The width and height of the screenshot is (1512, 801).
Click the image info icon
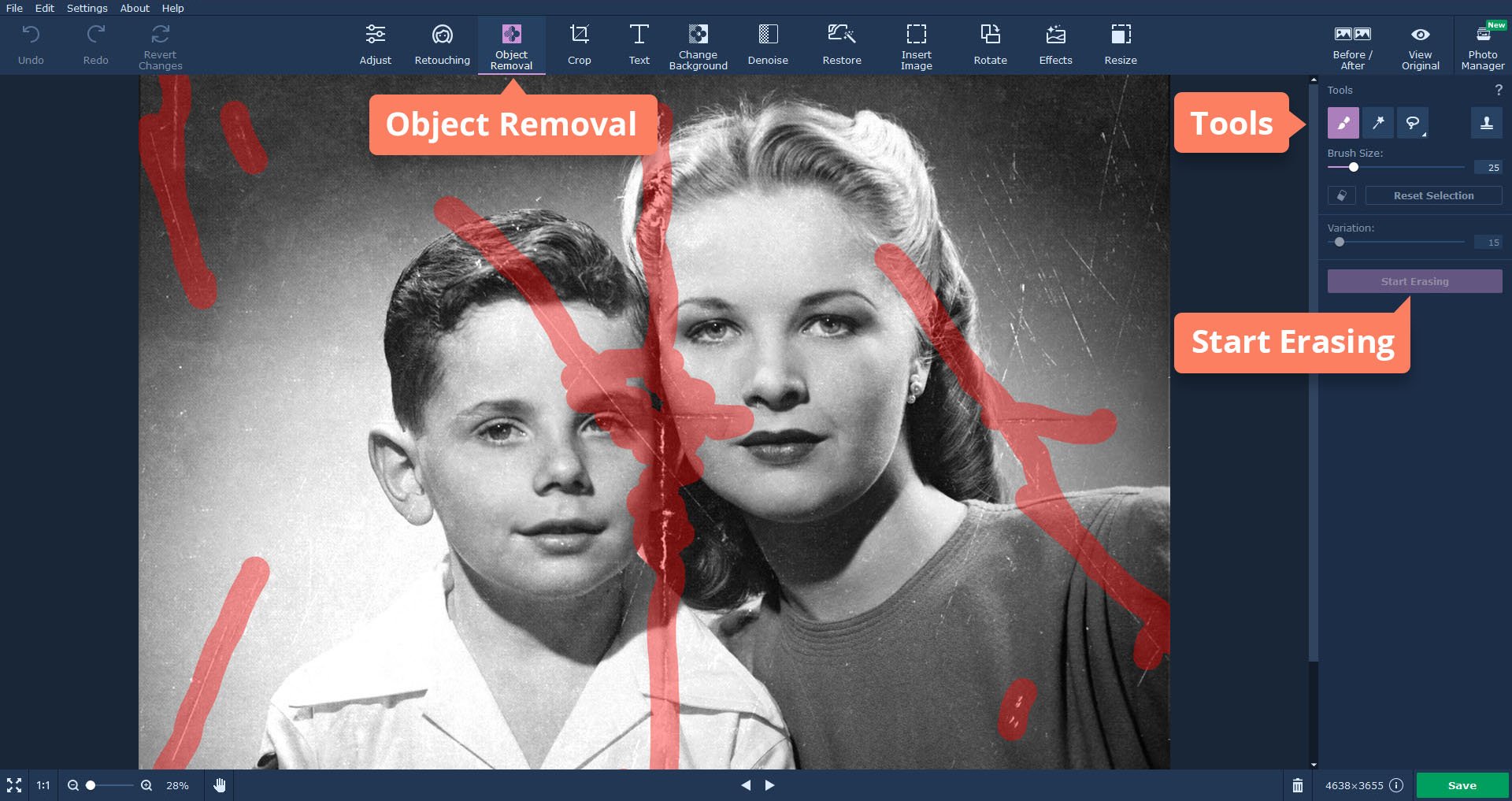point(1396,785)
